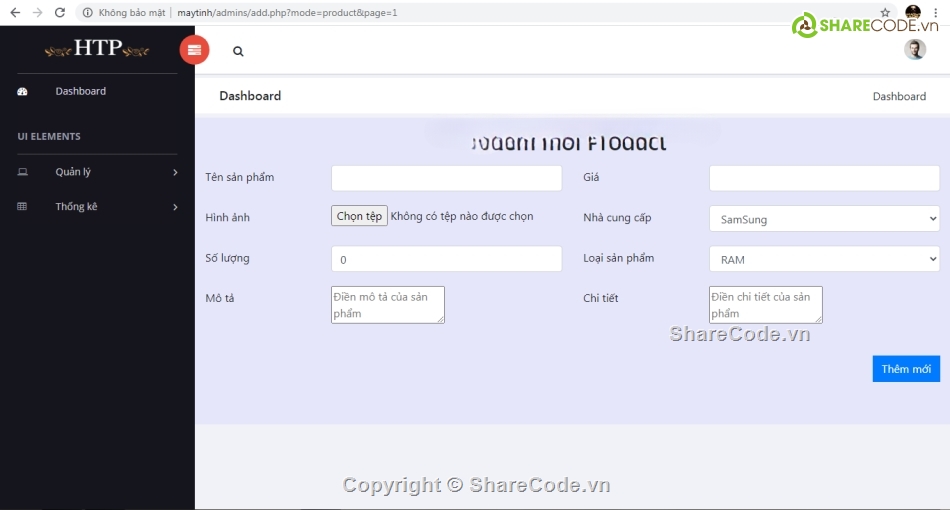
Task: Click the site info icon in the address bar
Action: [88, 12]
